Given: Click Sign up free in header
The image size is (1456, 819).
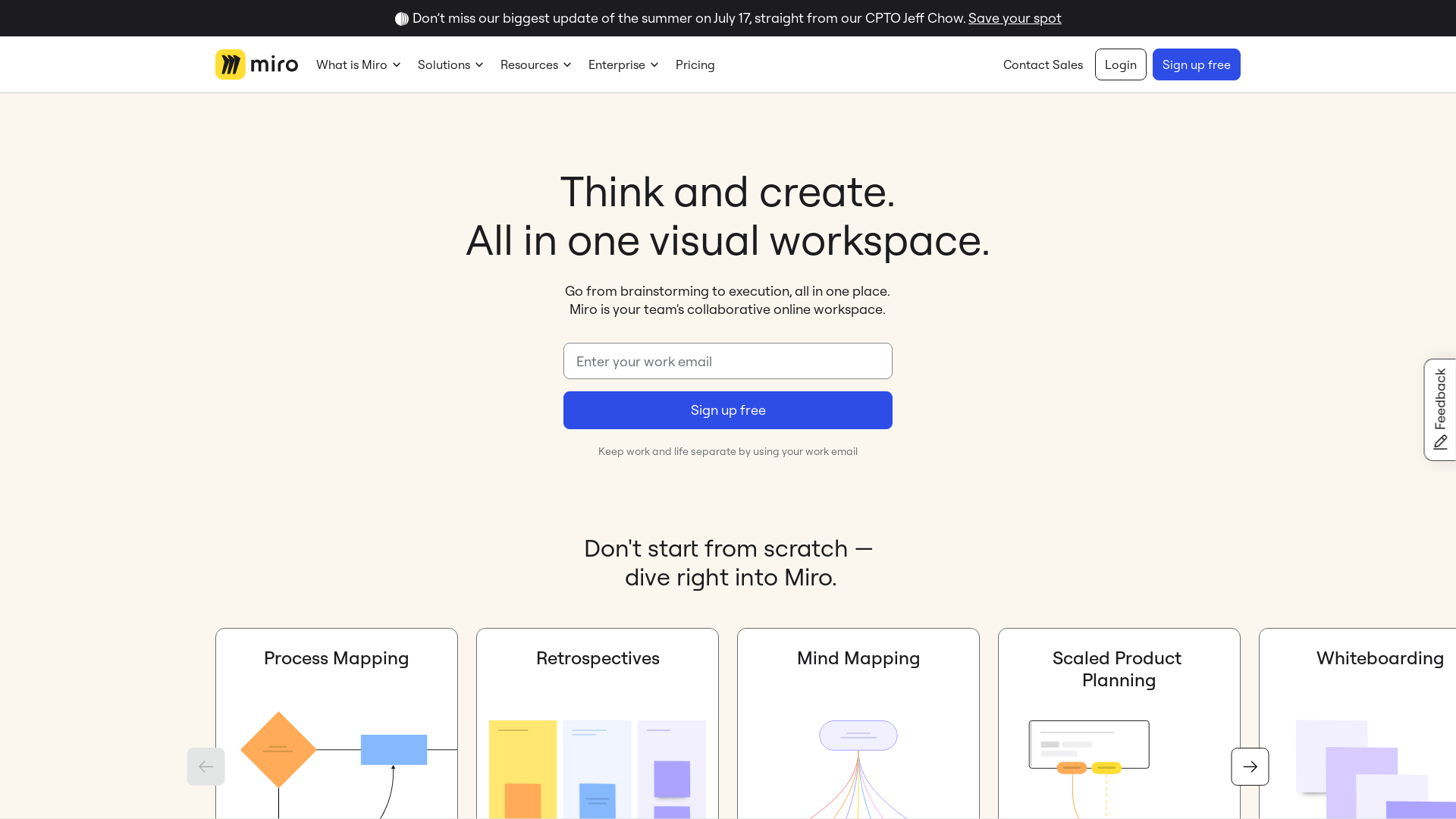Looking at the screenshot, I should pyautogui.click(x=1196, y=64).
